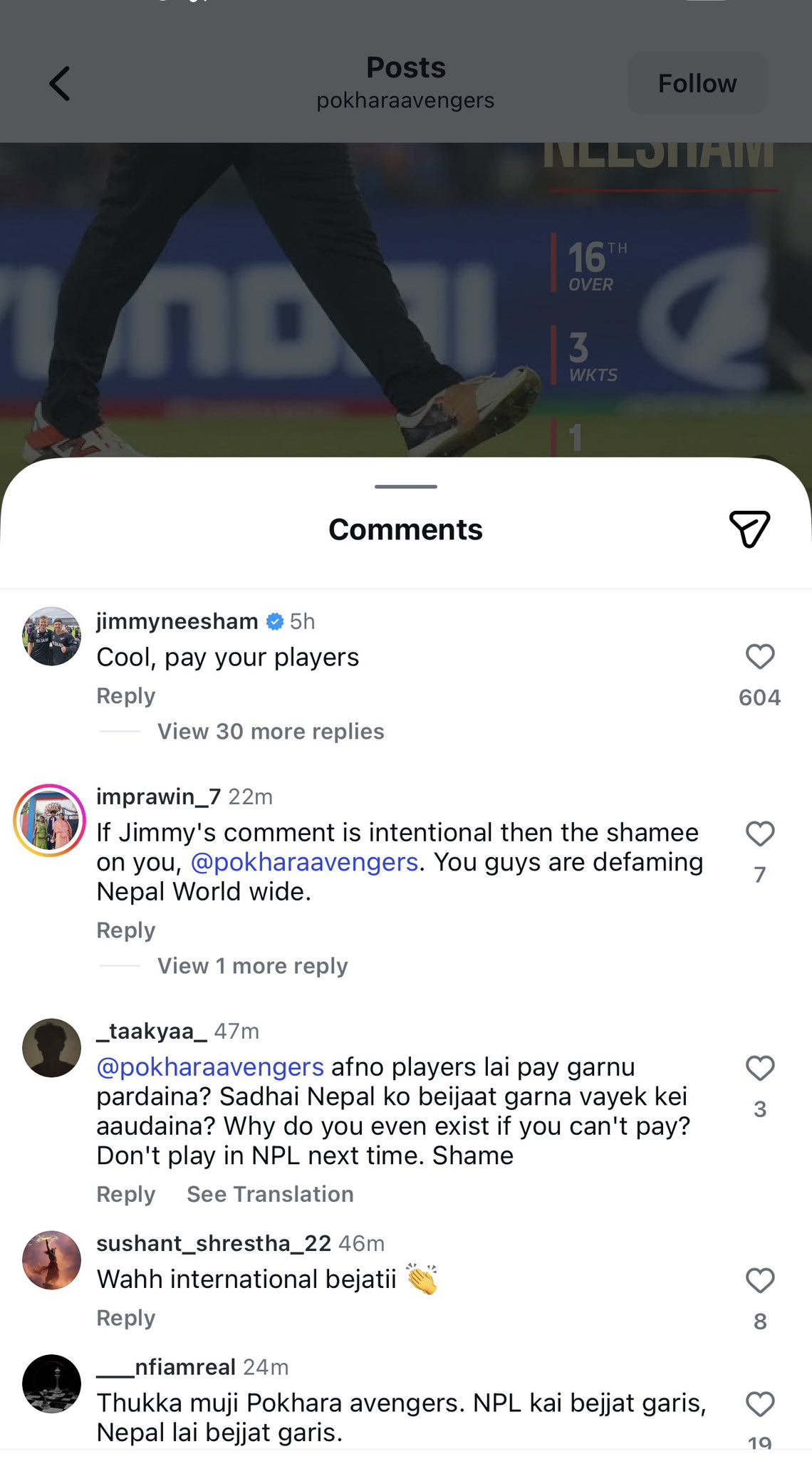Like imprawin_7's comment heart
This screenshot has height=1459, width=812.
(x=759, y=834)
